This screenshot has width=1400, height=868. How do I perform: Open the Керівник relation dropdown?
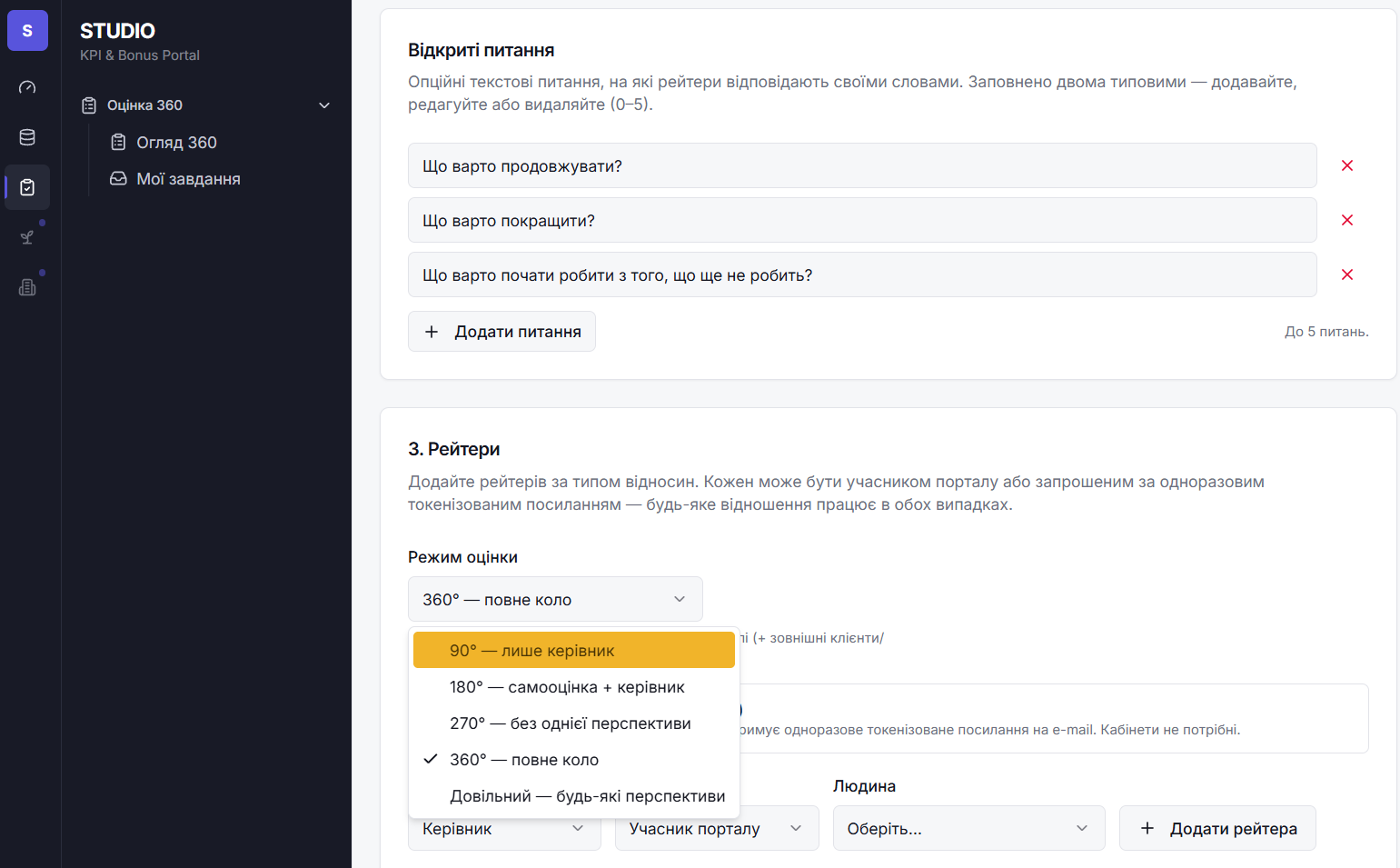[504, 830]
